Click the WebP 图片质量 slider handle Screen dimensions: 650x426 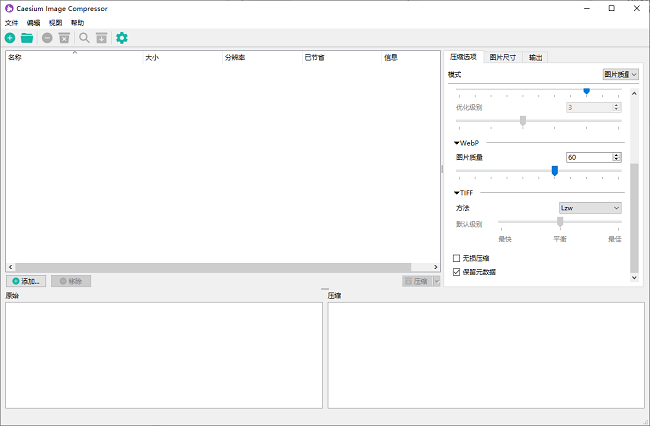pyautogui.click(x=554, y=171)
